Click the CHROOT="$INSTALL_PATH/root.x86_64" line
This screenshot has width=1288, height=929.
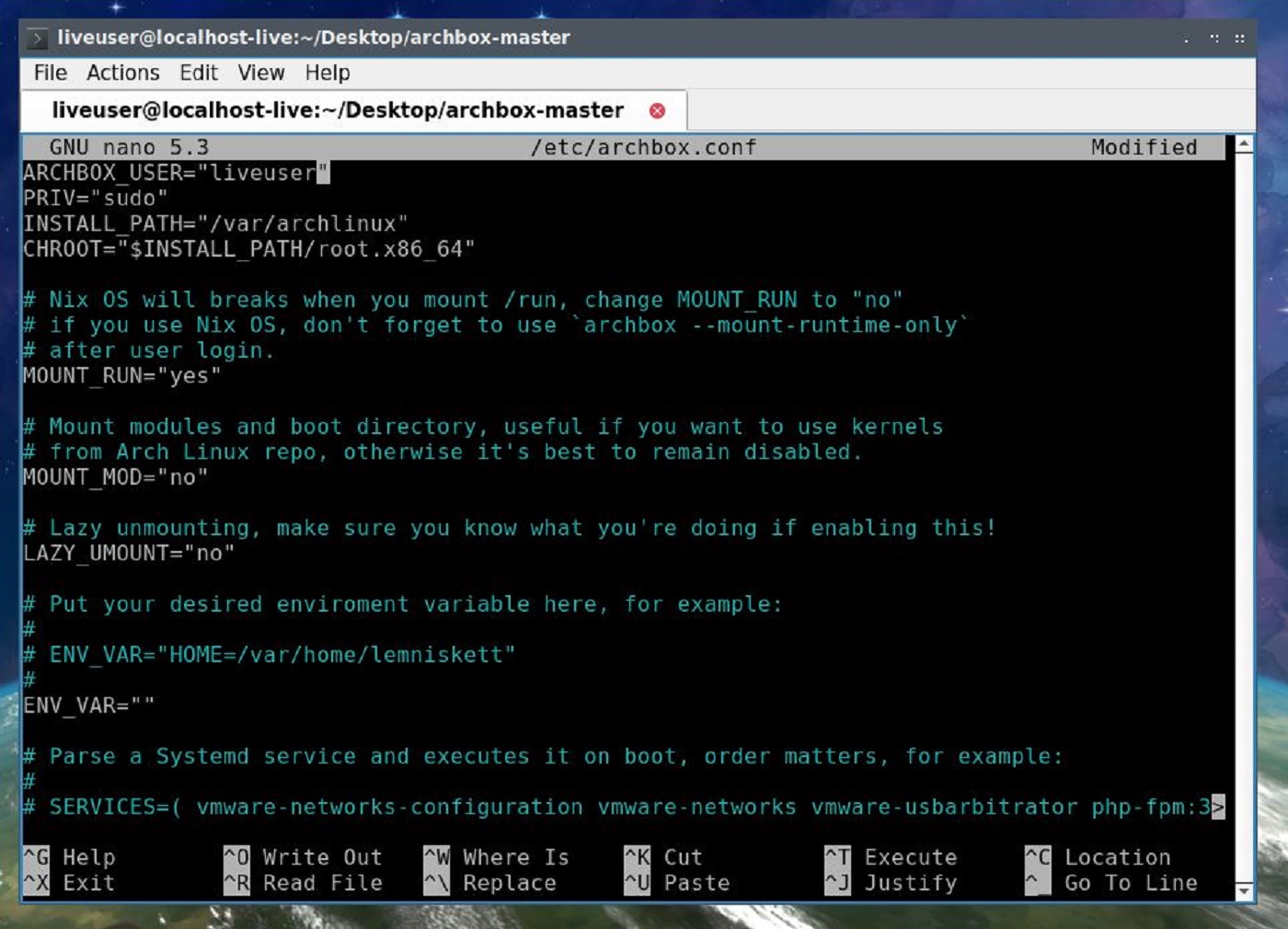pyautogui.click(x=249, y=249)
